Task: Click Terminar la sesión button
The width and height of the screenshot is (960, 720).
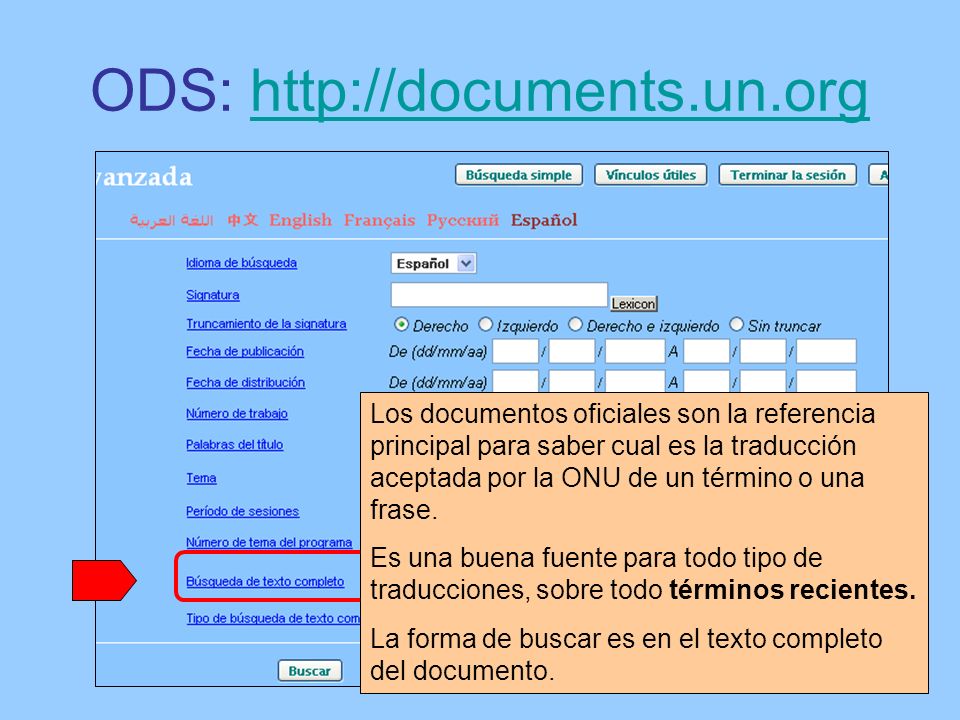Action: pyautogui.click(x=788, y=175)
